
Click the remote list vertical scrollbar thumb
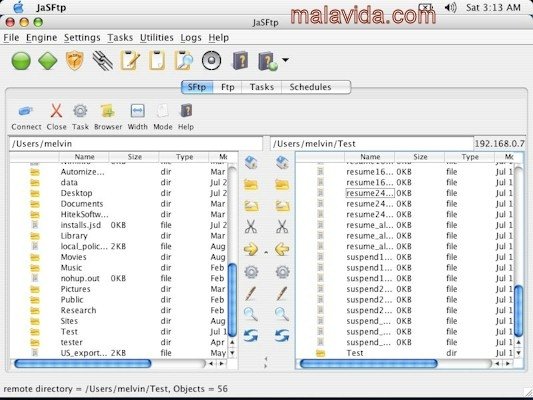519,311
